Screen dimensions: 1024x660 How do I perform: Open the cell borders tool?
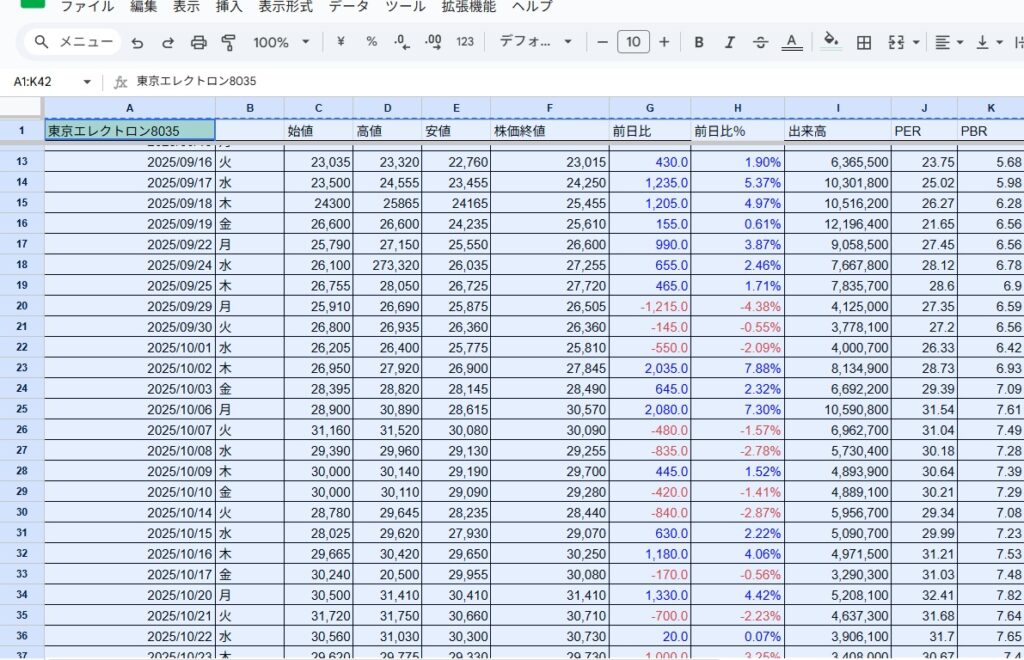pyautogui.click(x=864, y=42)
